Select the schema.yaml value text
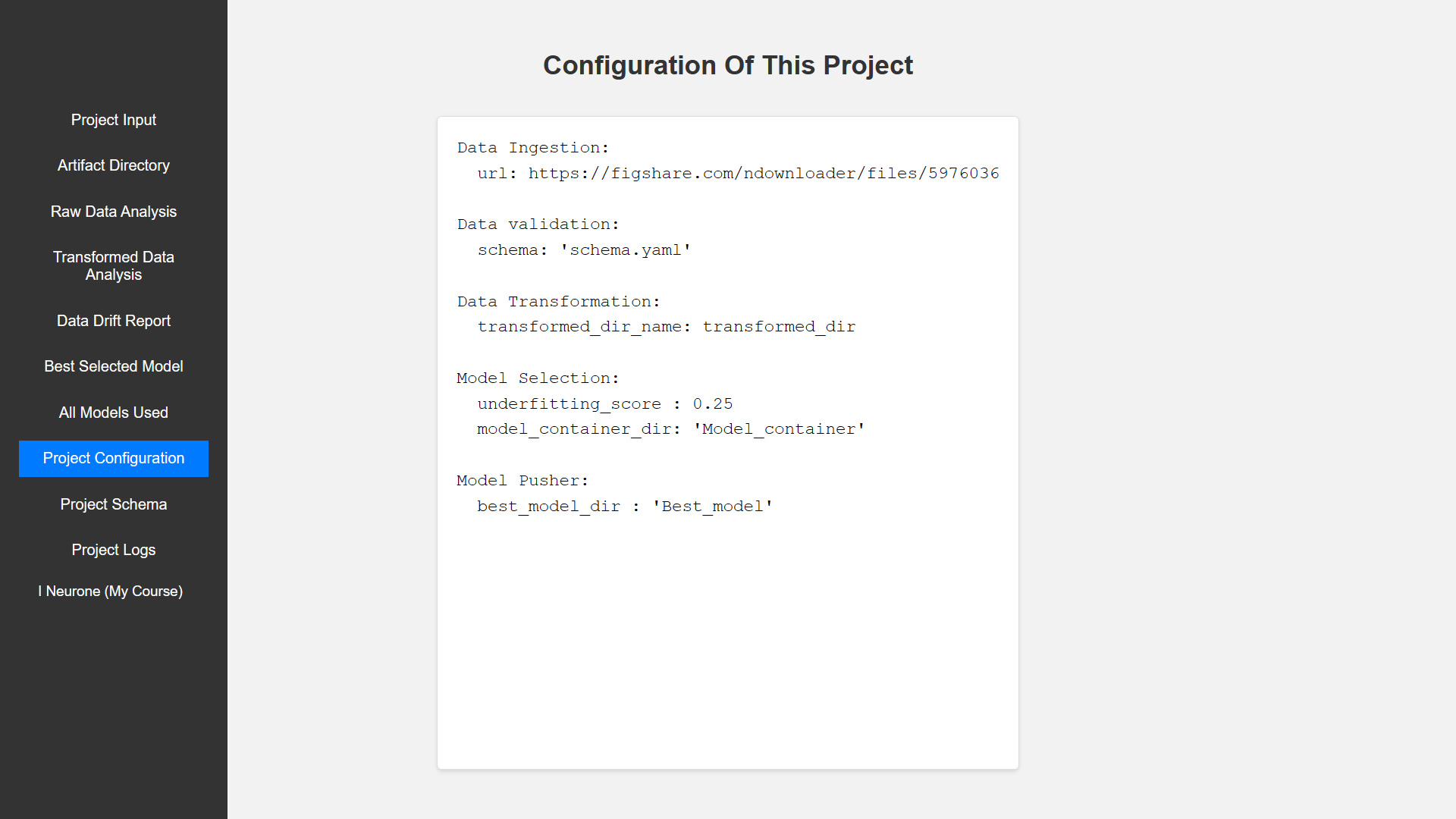Screen dimensions: 1456x819 click(625, 249)
